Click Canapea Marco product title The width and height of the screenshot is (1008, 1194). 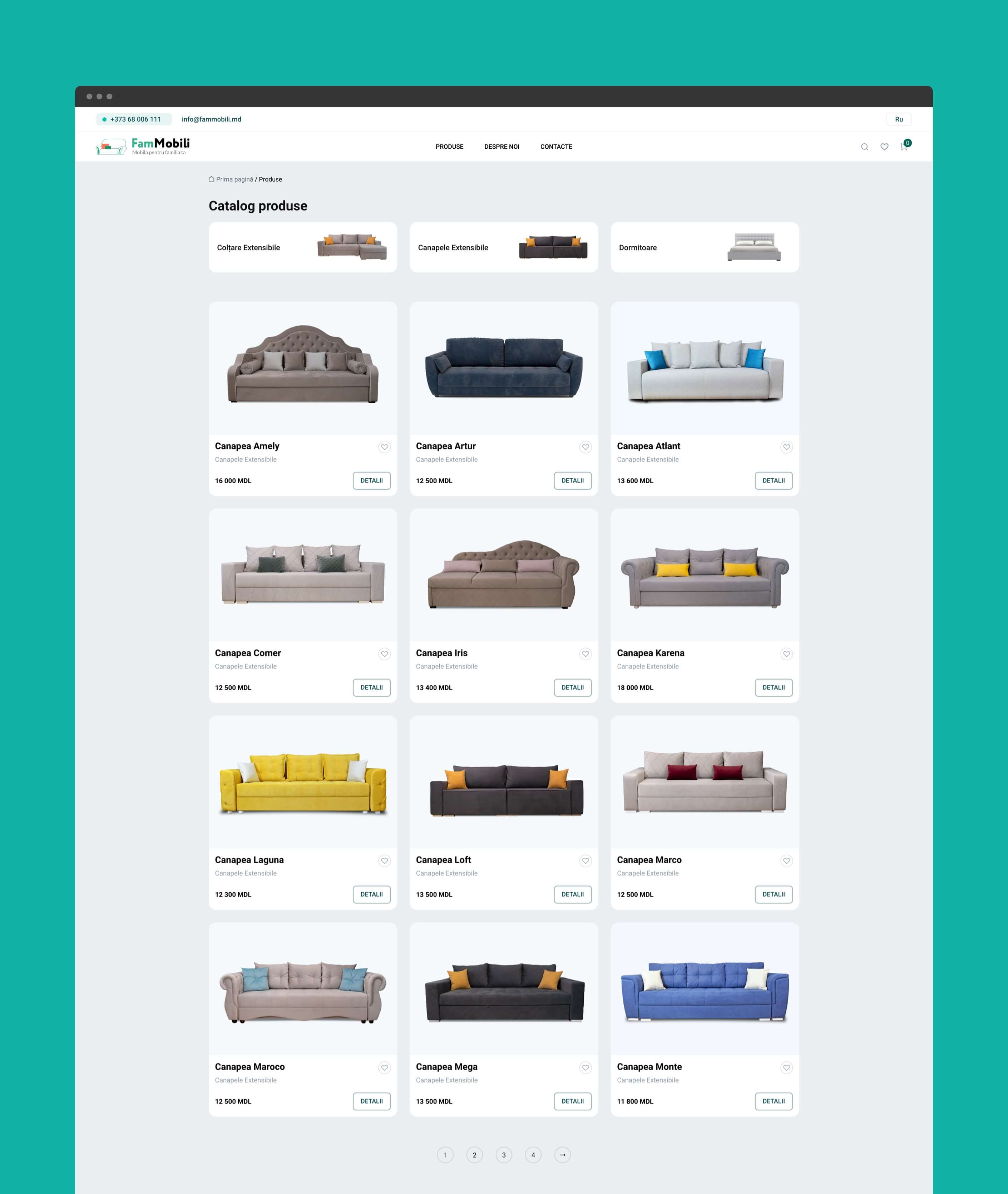click(x=649, y=860)
